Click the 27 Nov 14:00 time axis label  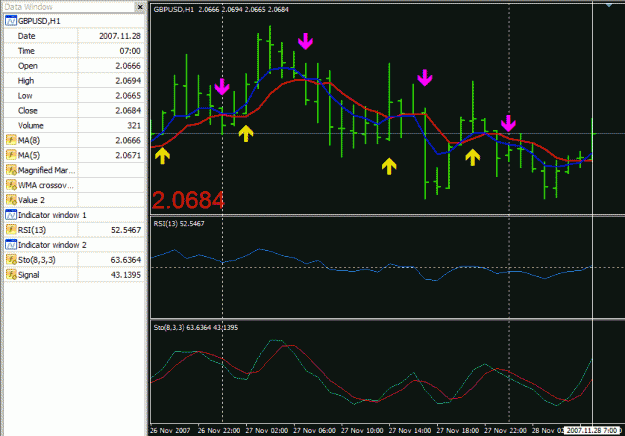(410, 430)
